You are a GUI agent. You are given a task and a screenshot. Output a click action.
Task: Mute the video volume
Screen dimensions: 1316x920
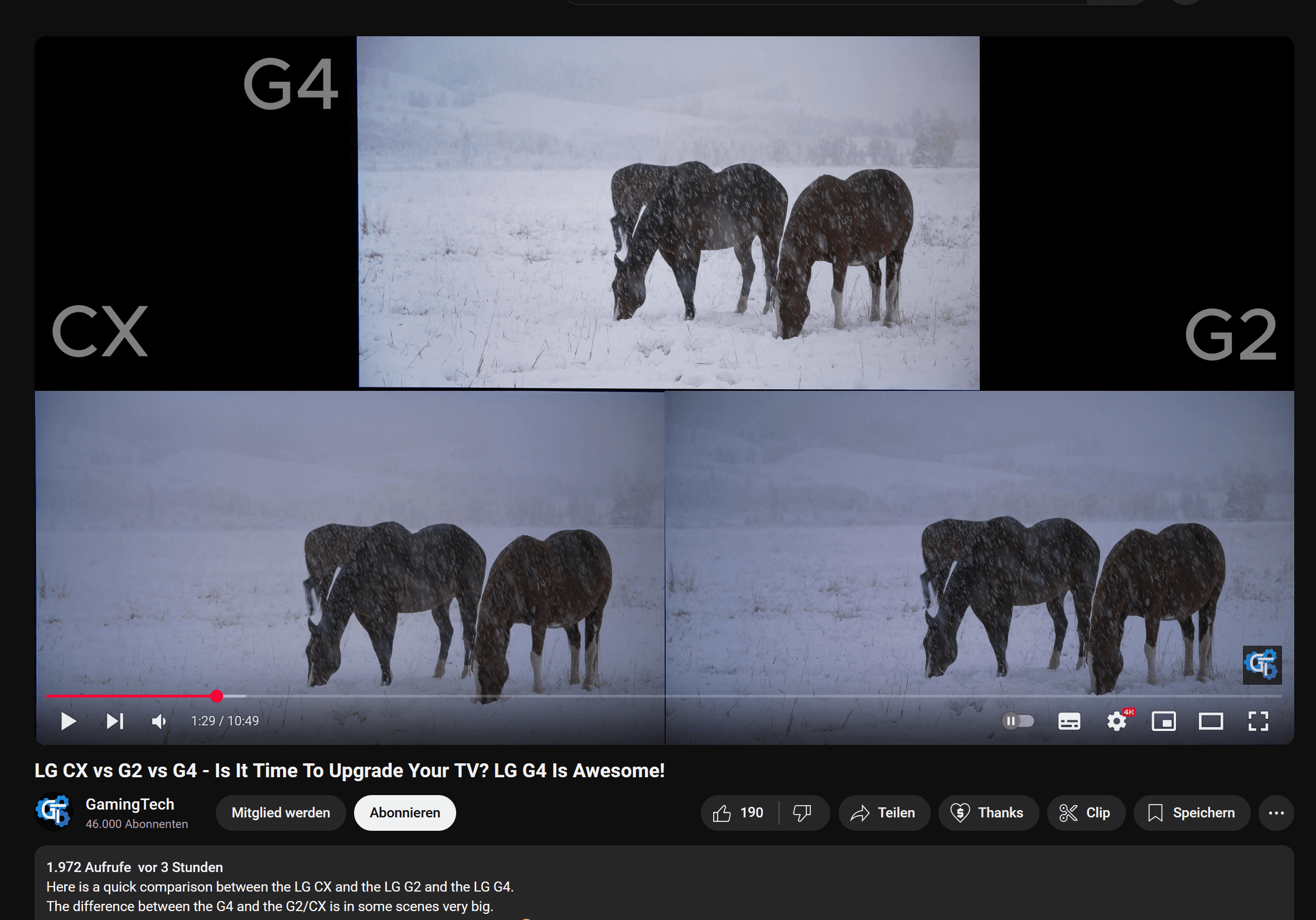click(x=159, y=721)
